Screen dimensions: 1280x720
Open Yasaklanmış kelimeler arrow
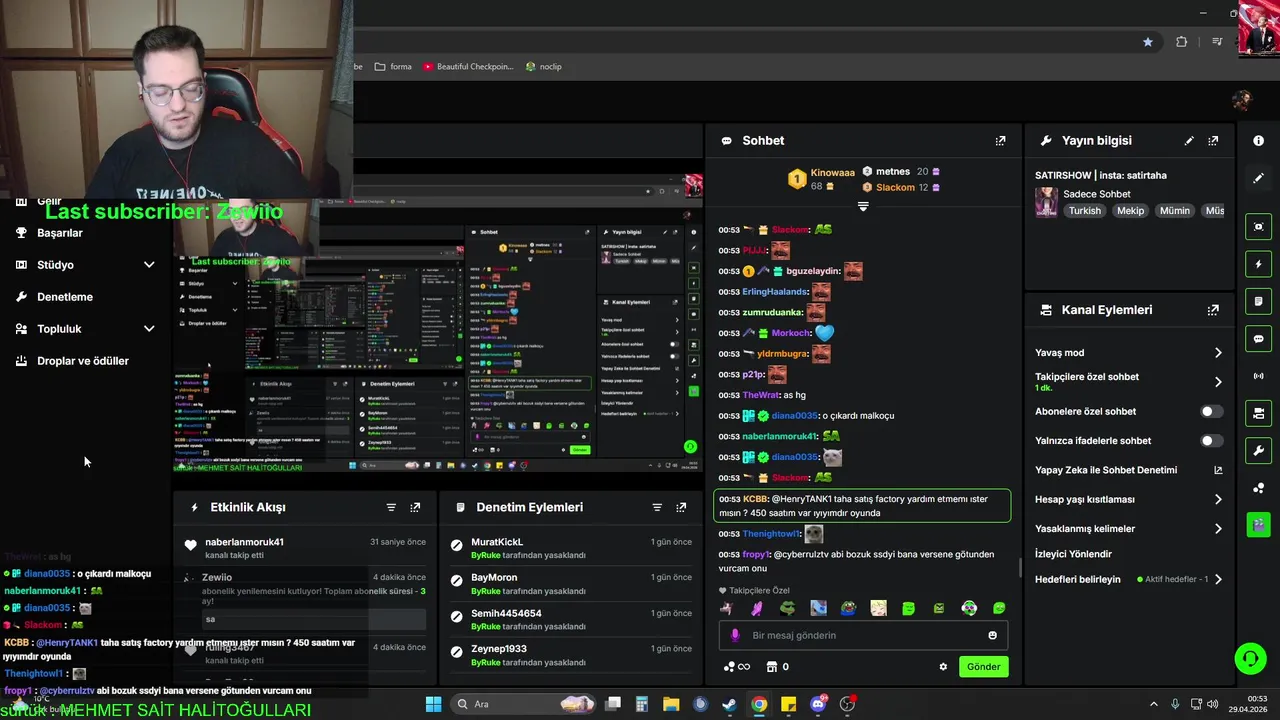[x=1218, y=529]
